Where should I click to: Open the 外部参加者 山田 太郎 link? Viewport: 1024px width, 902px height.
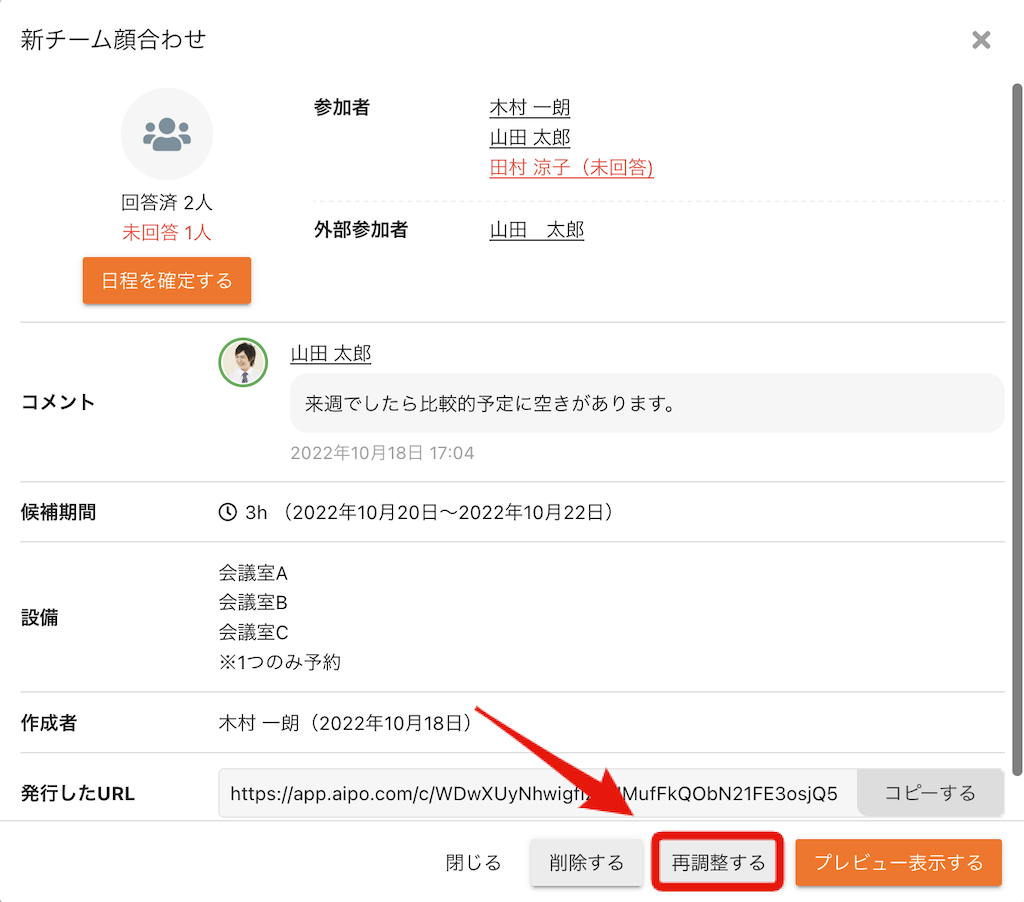tap(537, 230)
